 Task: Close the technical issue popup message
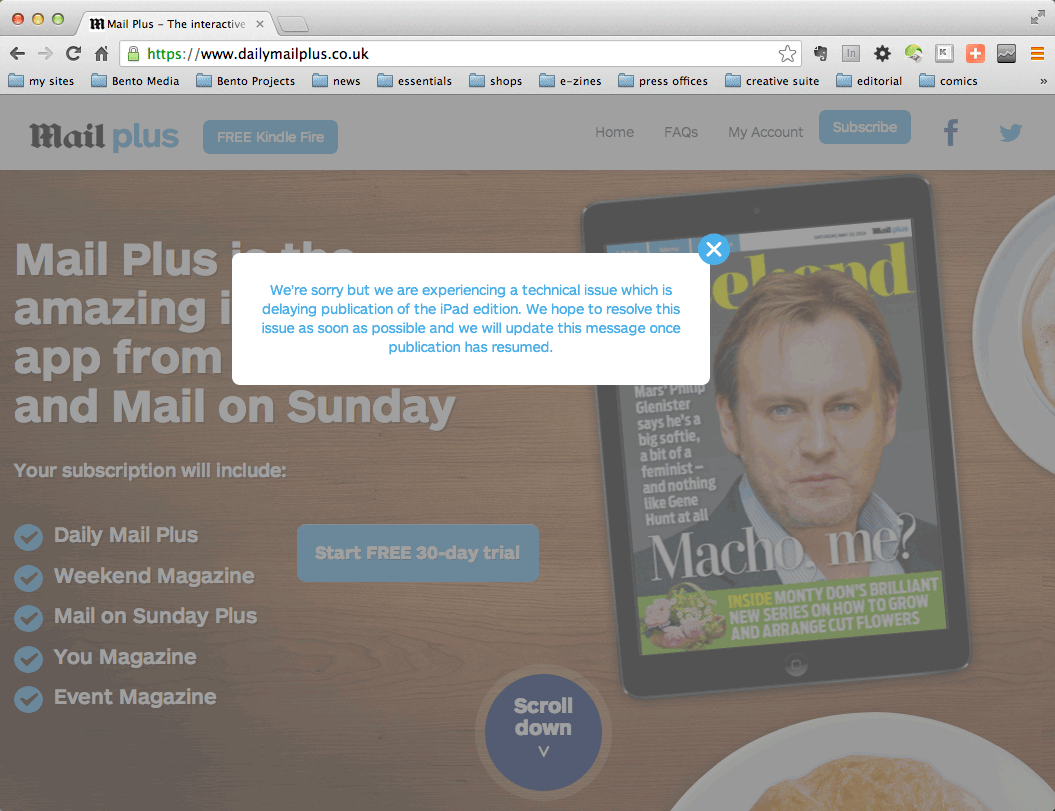pyautogui.click(x=714, y=250)
